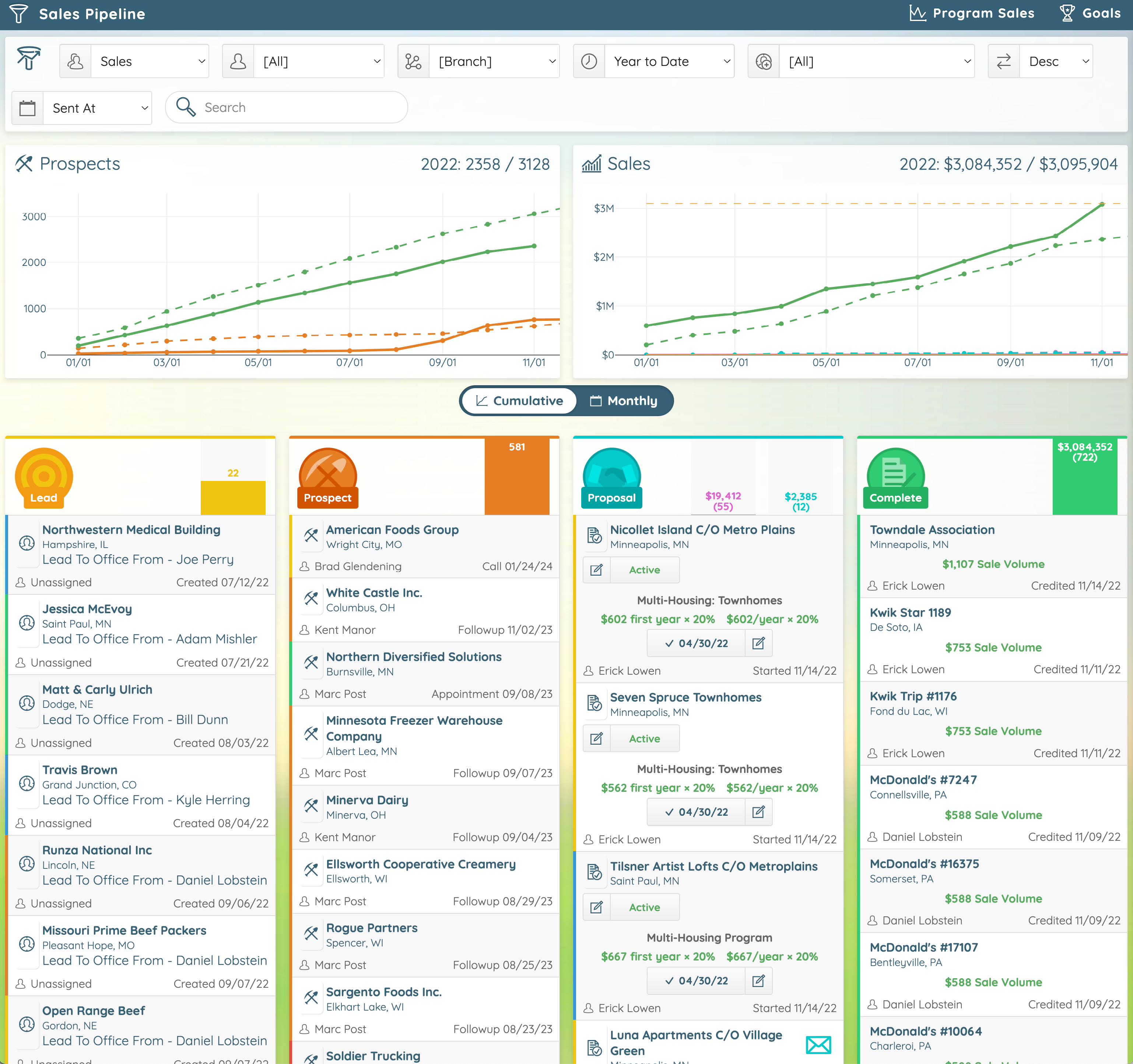Open the user [All] dropdown
Viewport: 1133px width, 1064px height.
tap(319, 61)
